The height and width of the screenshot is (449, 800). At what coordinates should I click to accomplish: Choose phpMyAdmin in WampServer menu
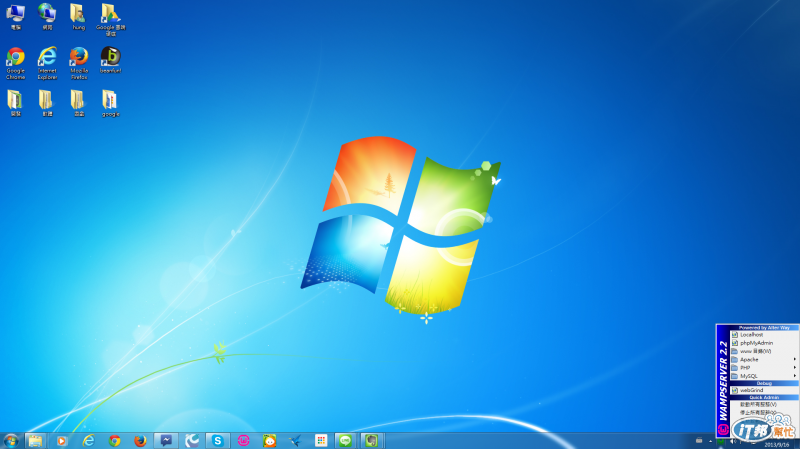pyautogui.click(x=764, y=343)
